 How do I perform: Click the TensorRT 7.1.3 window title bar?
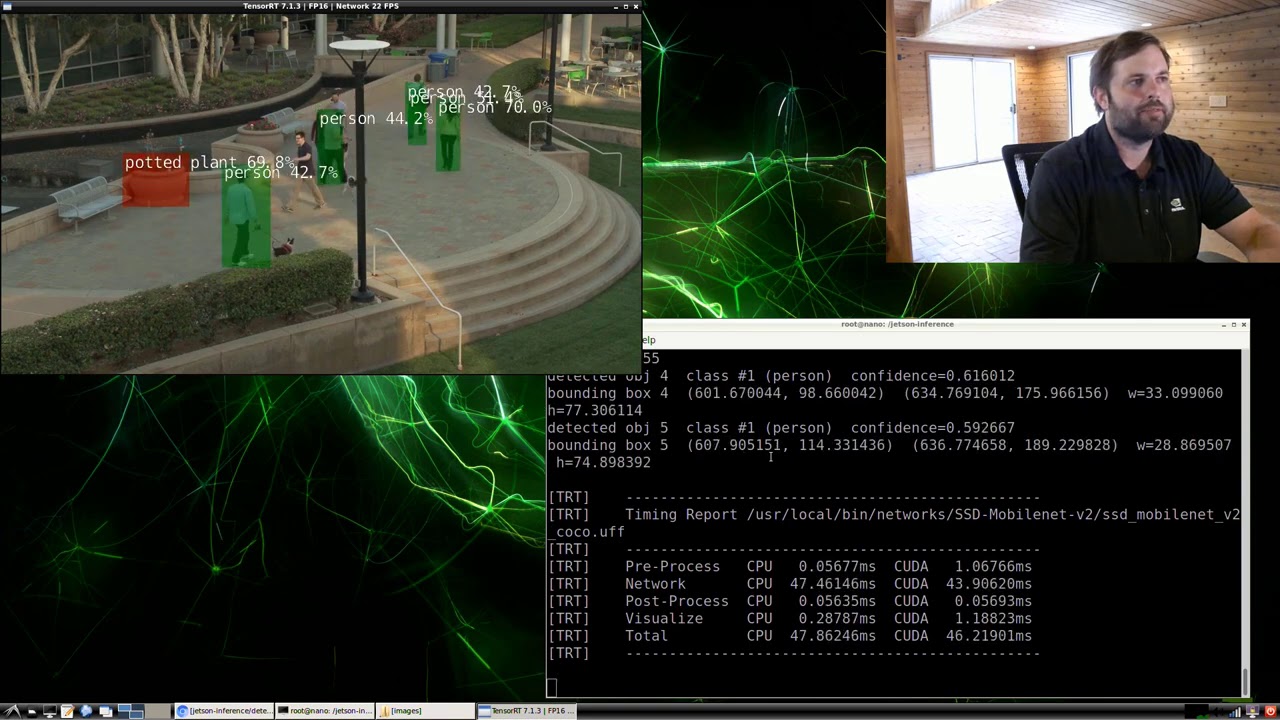(x=320, y=6)
